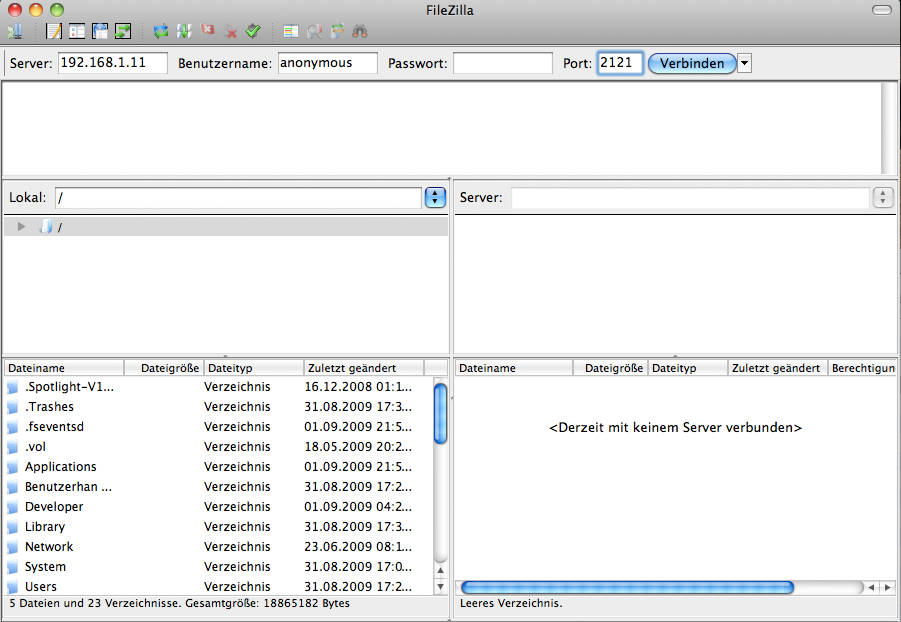Sort remote list by Dateityp column
Image resolution: width=901 pixels, height=622 pixels.
click(688, 368)
